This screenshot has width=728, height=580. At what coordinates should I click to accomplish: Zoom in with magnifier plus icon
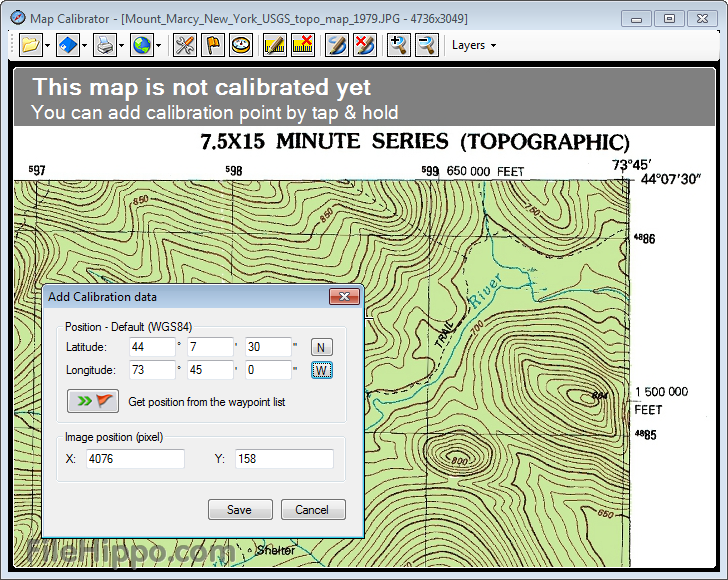point(398,46)
